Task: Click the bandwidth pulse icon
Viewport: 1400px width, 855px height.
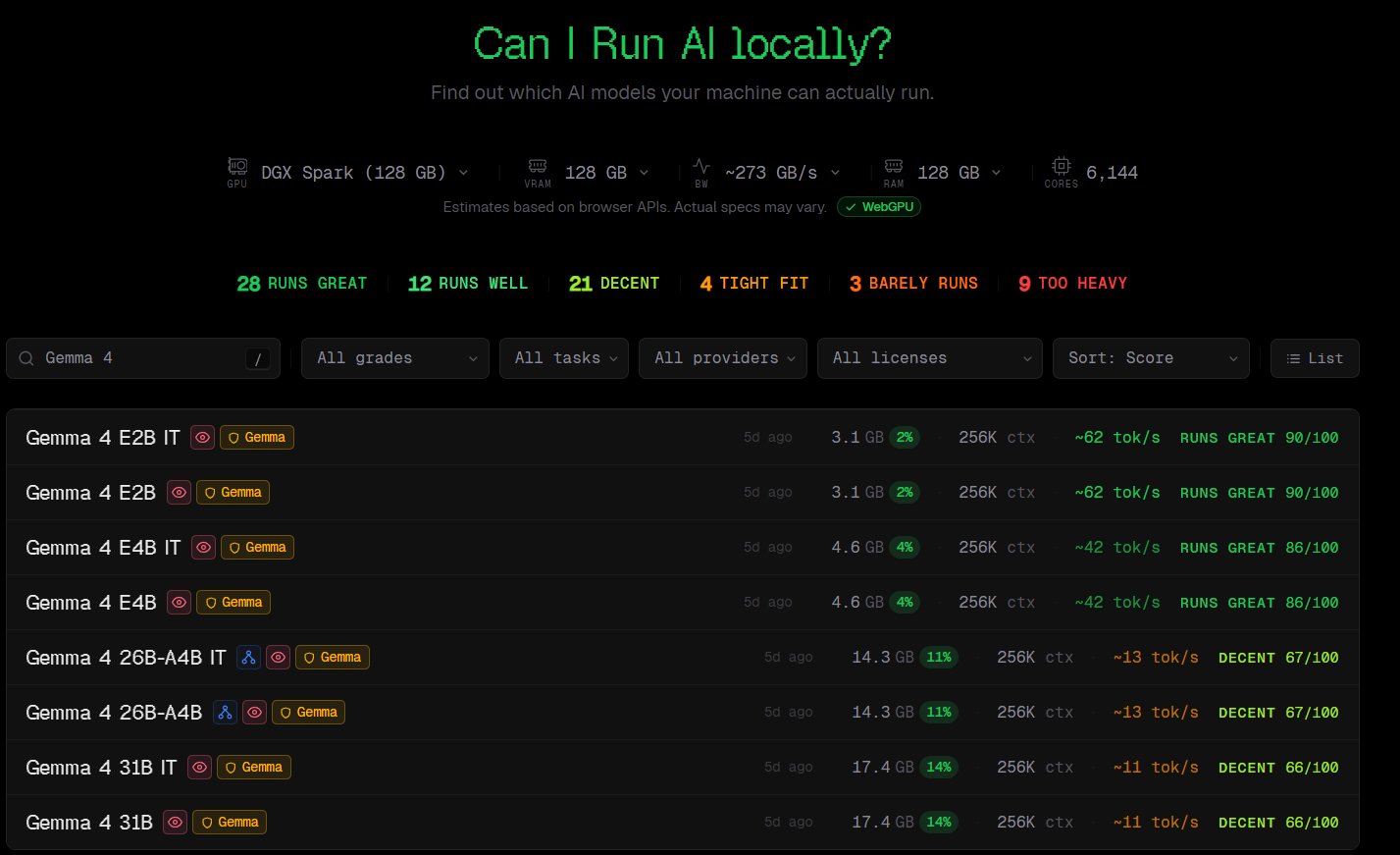Action: tap(700, 166)
